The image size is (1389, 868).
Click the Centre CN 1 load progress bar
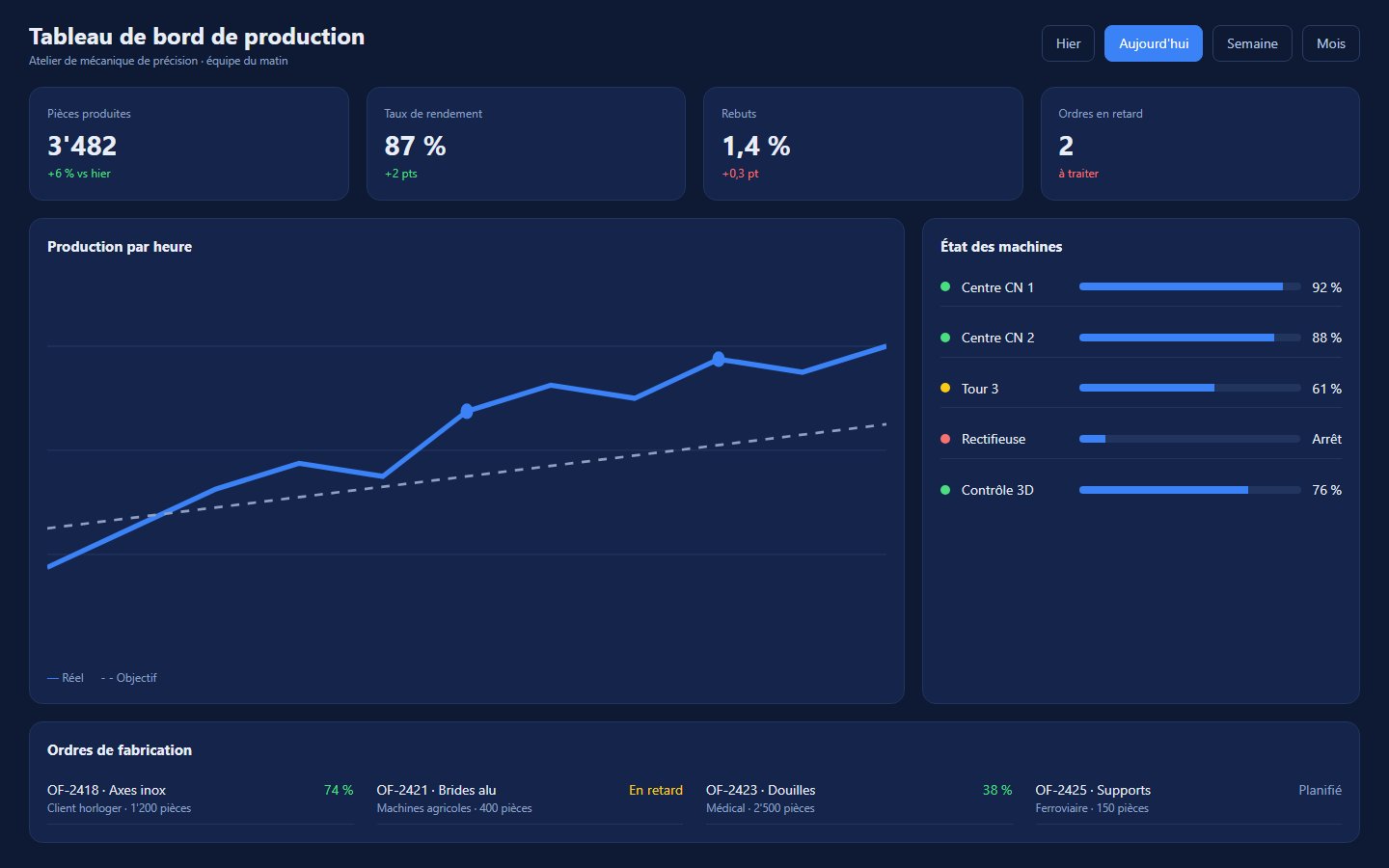(1190, 286)
